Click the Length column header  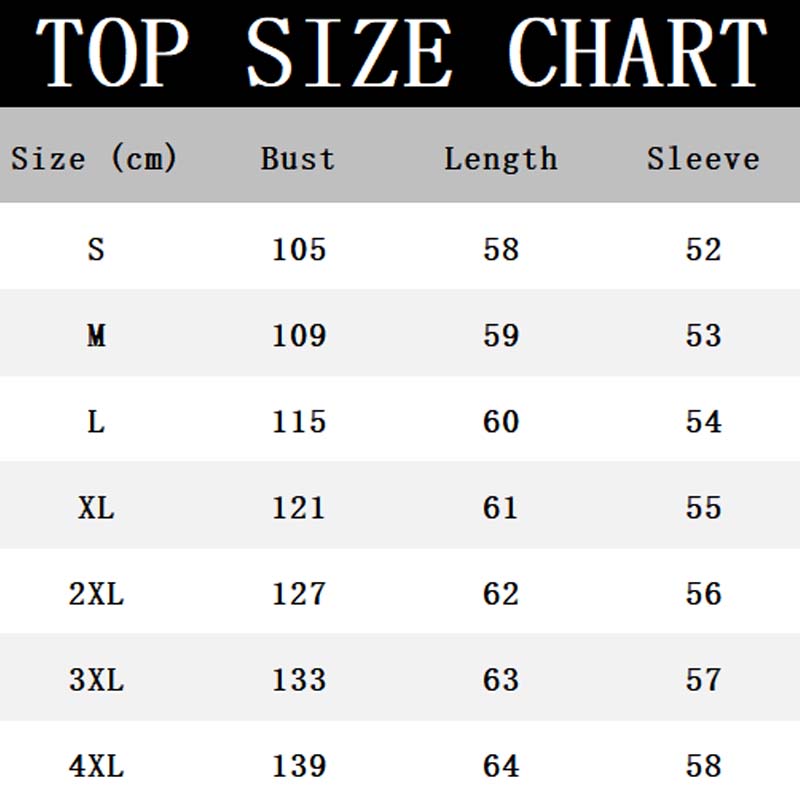pyautogui.click(x=501, y=159)
